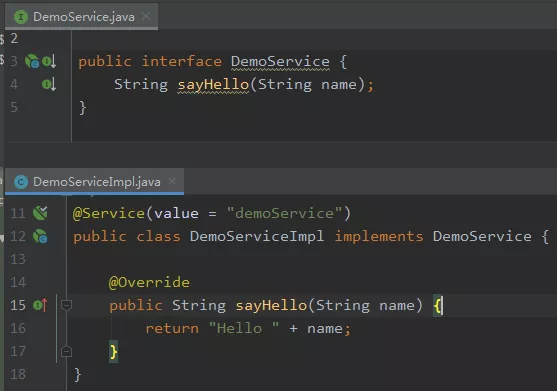The image size is (557, 391).
Task: Click the return keyword on line 16
Action: 172,328
